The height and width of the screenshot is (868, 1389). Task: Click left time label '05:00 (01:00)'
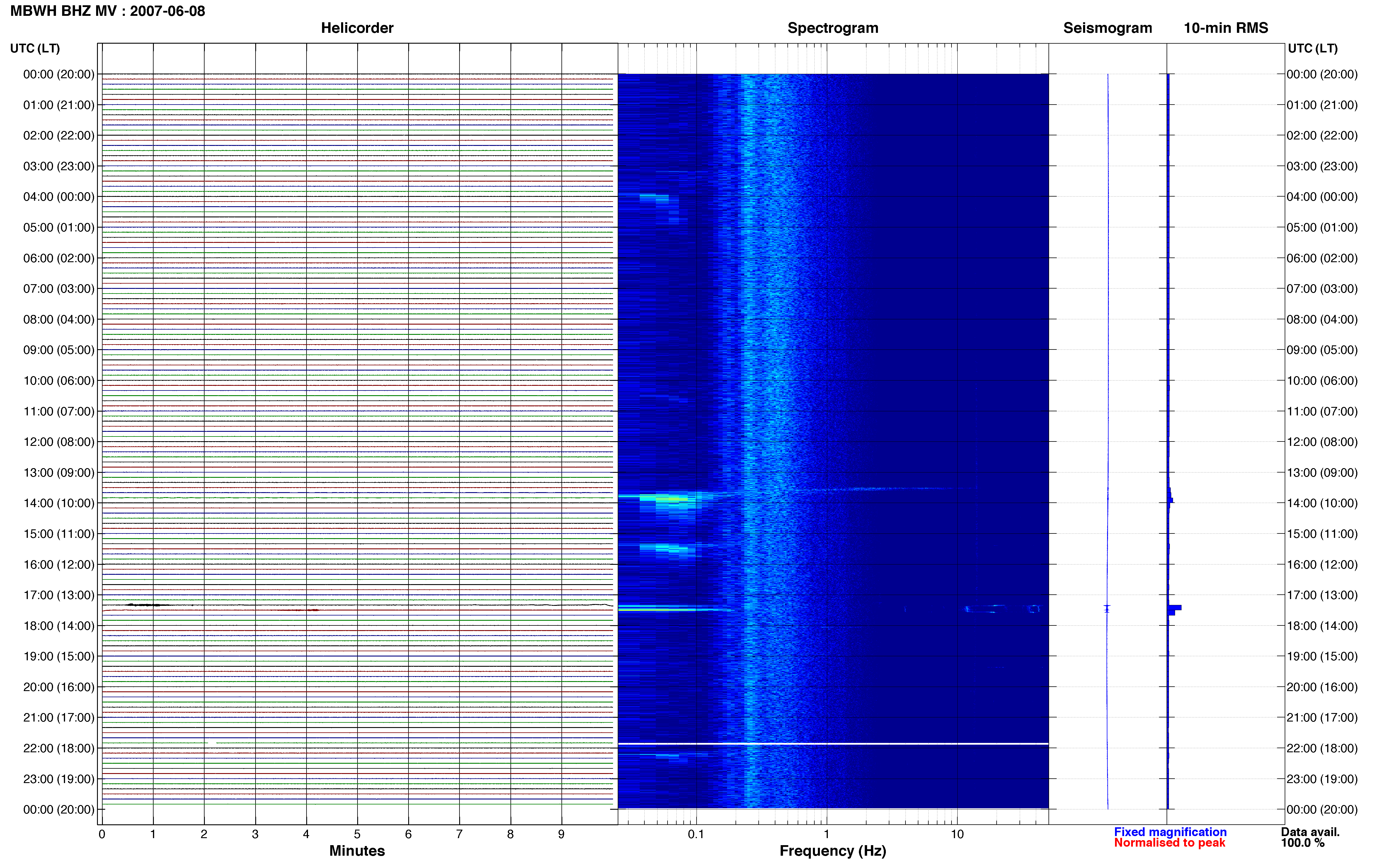click(59, 227)
